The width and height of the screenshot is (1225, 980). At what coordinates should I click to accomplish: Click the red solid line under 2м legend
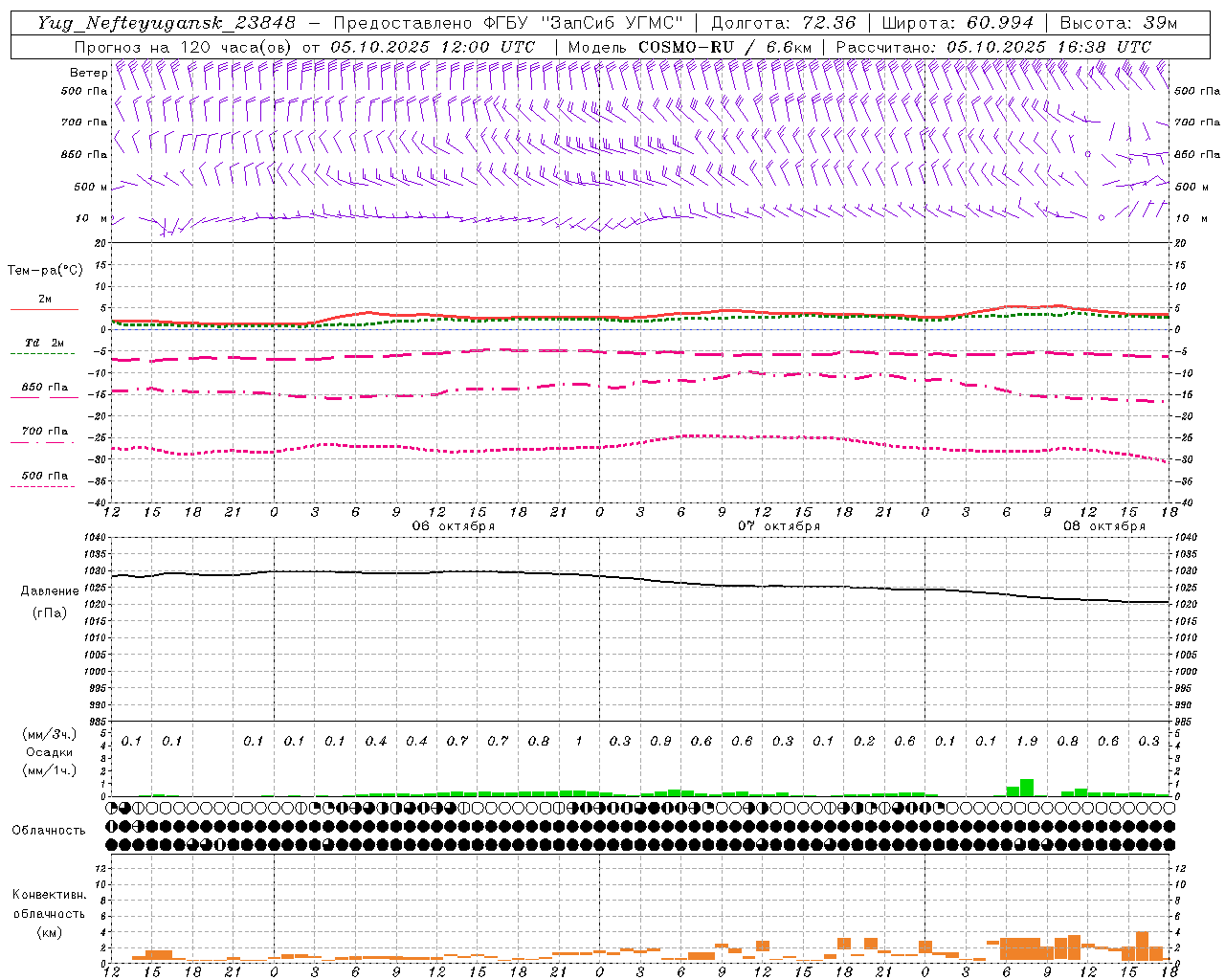tap(44, 310)
